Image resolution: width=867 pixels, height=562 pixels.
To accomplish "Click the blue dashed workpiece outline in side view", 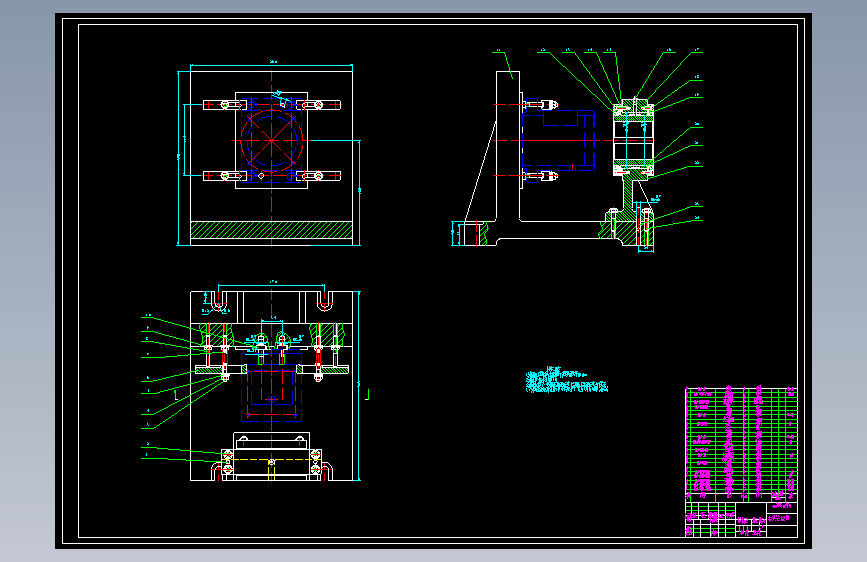I will pyautogui.click(x=558, y=140).
